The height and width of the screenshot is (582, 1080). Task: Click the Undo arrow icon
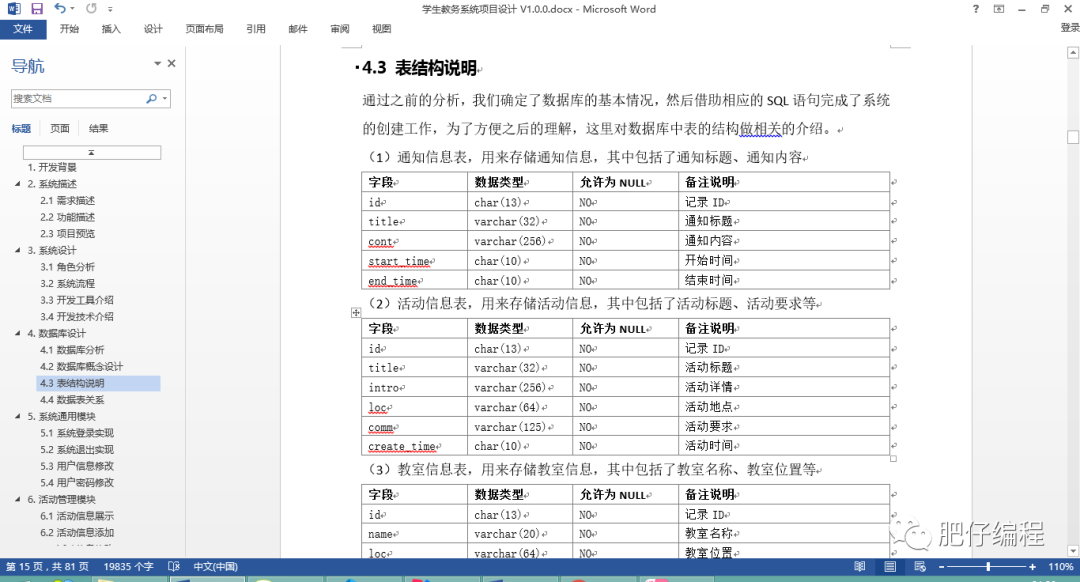coord(59,8)
